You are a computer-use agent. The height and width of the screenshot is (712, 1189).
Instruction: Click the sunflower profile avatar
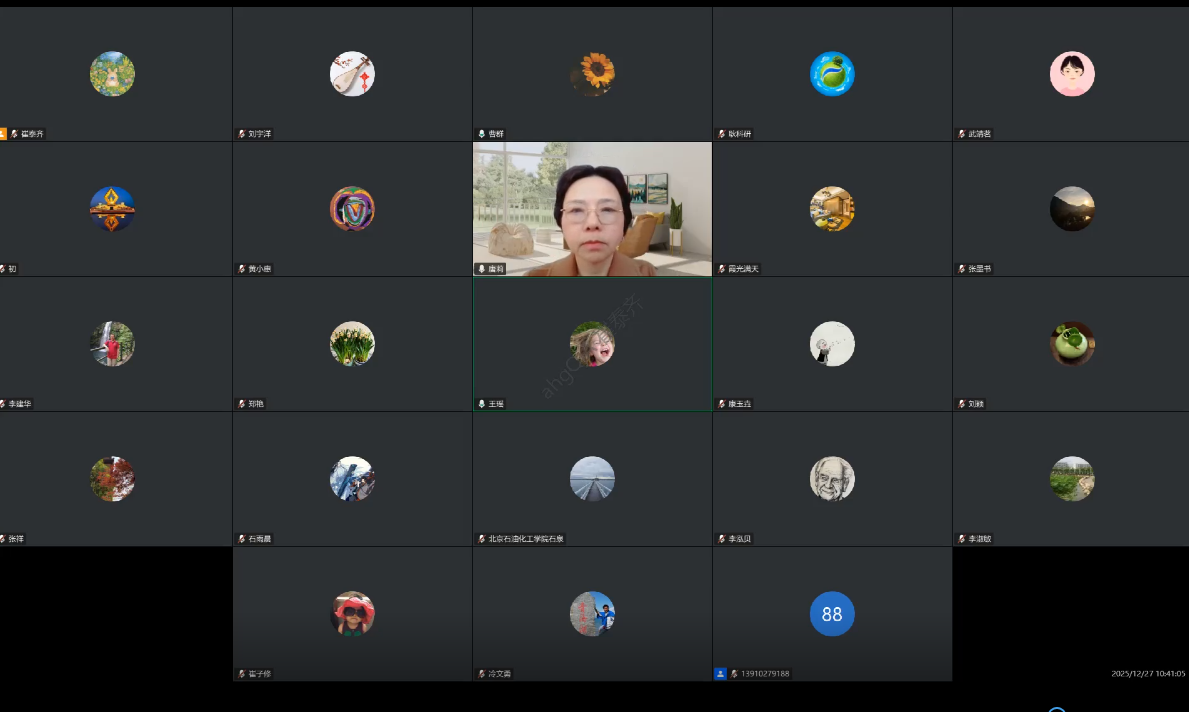[x=592, y=74]
